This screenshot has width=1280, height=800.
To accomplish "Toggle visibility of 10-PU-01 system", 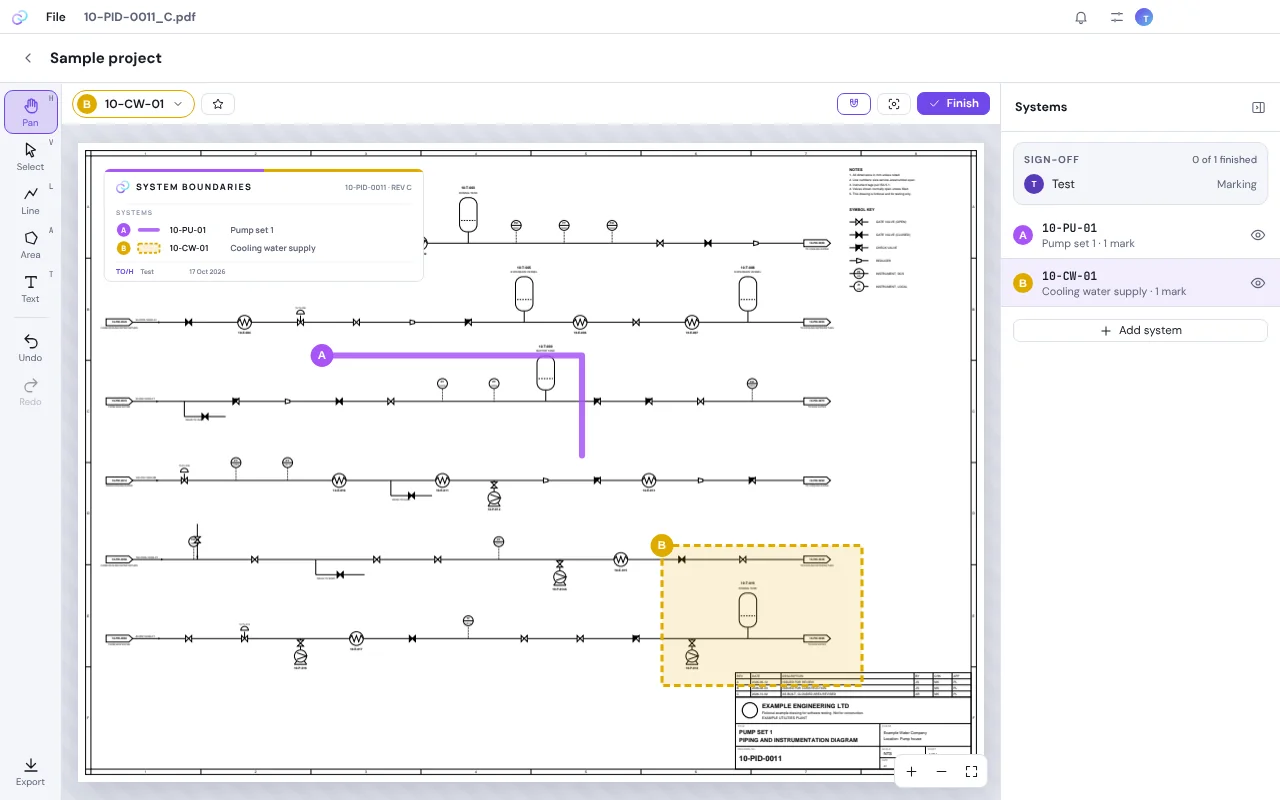I will point(1258,235).
